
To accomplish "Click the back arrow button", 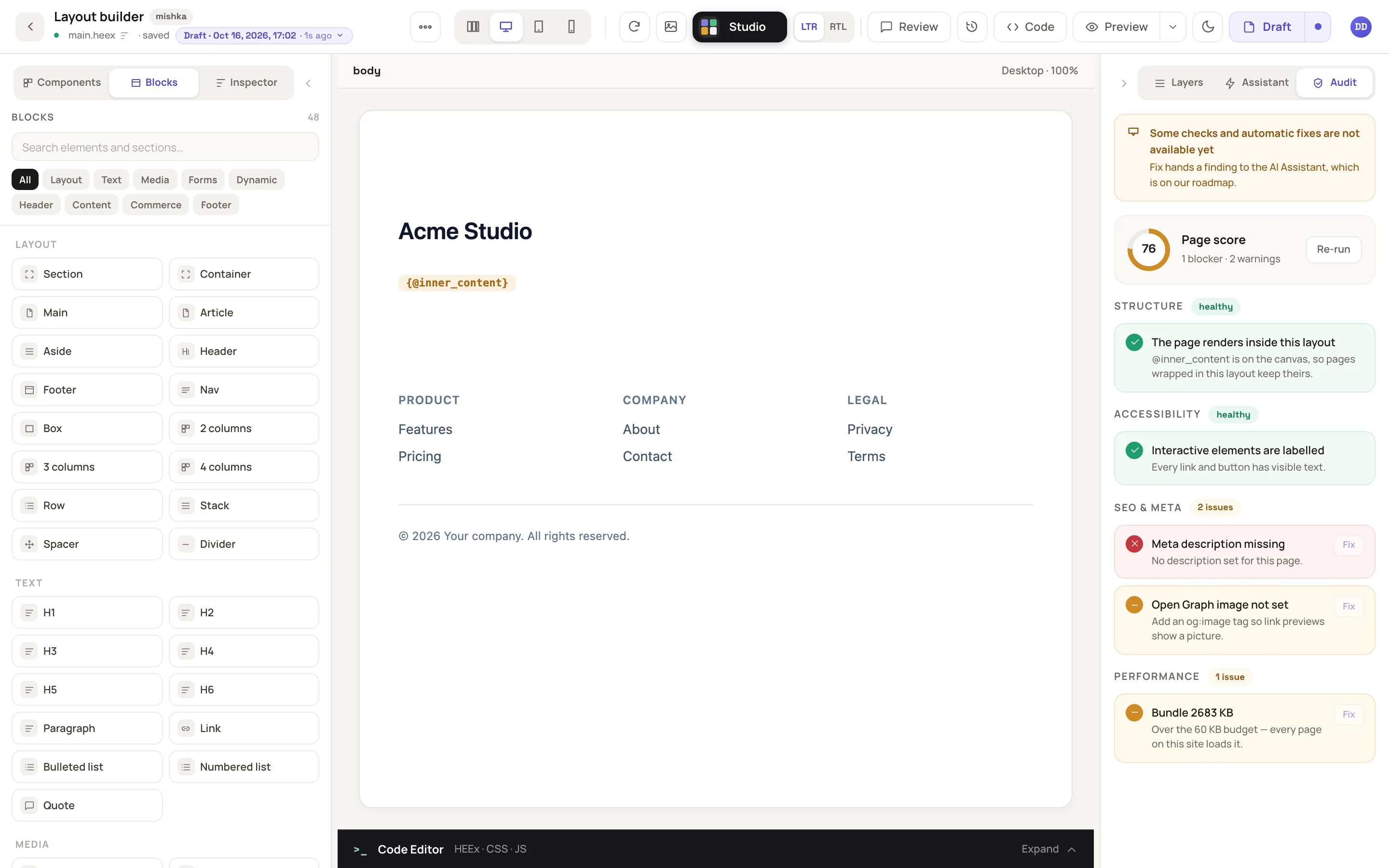I will pyautogui.click(x=30, y=27).
